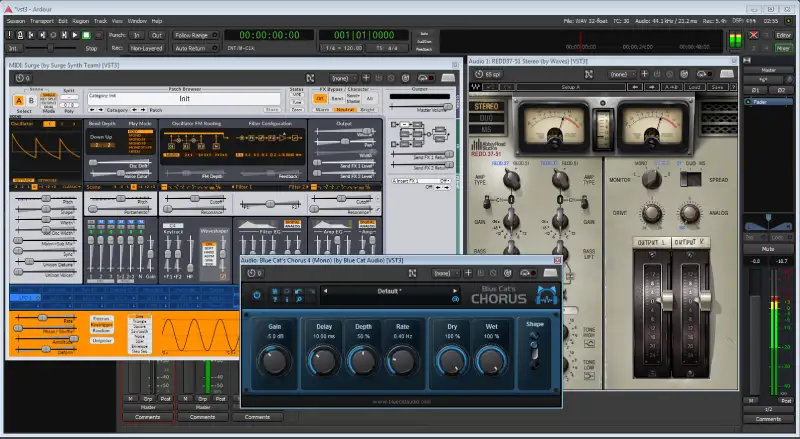Click Waves Save button
This screenshot has height=439, width=800.
click(717, 87)
